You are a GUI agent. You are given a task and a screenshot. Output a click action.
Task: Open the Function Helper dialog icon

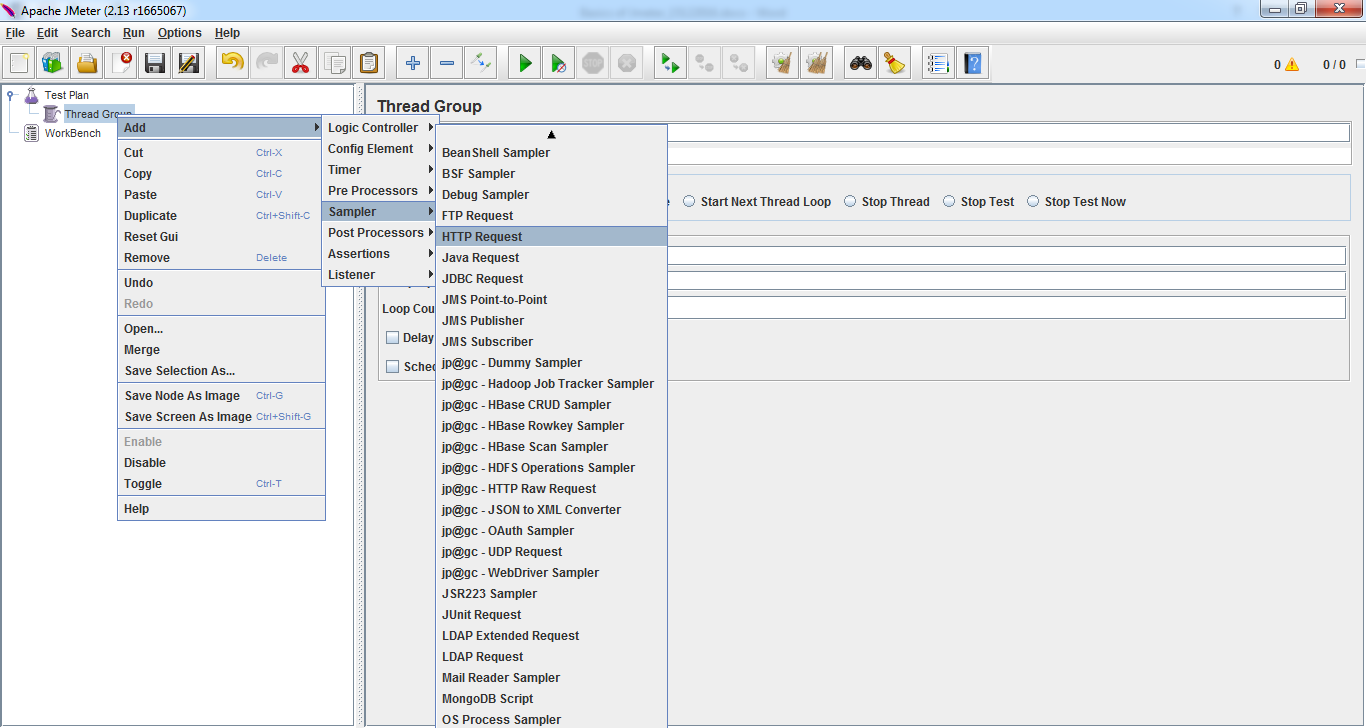click(937, 63)
